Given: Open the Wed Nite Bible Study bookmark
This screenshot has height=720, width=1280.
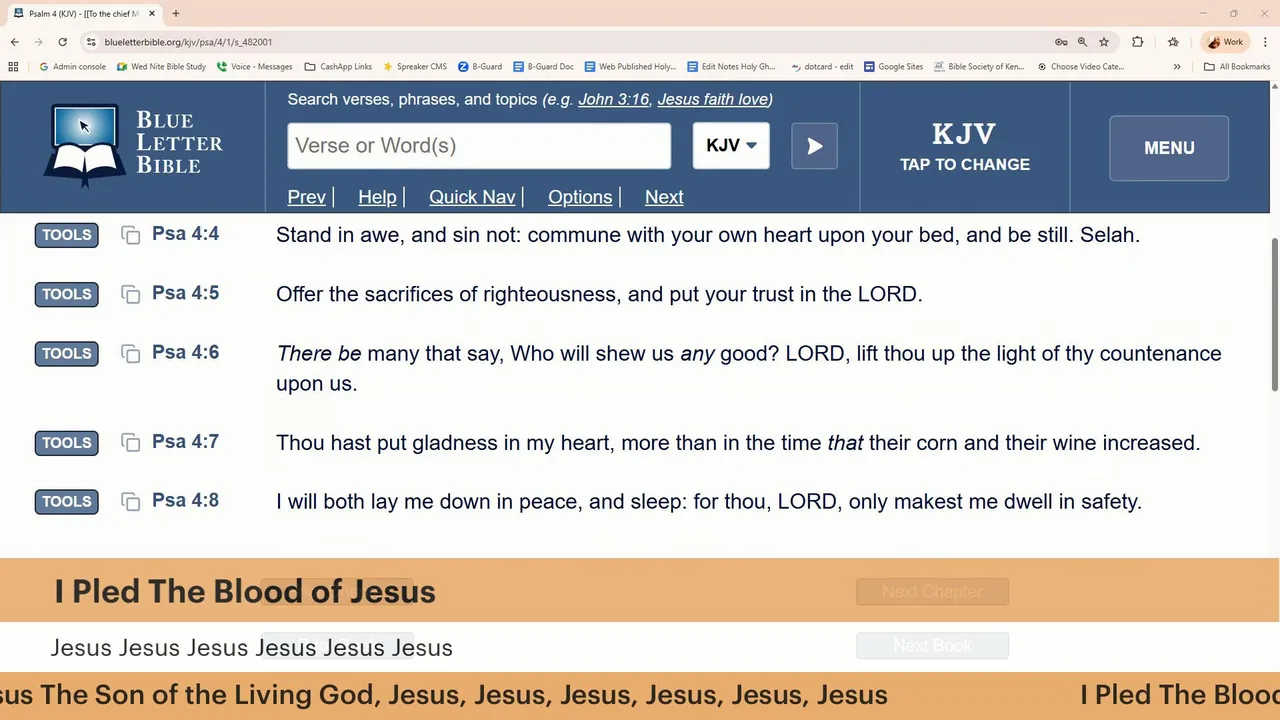Looking at the screenshot, I should 161,67.
